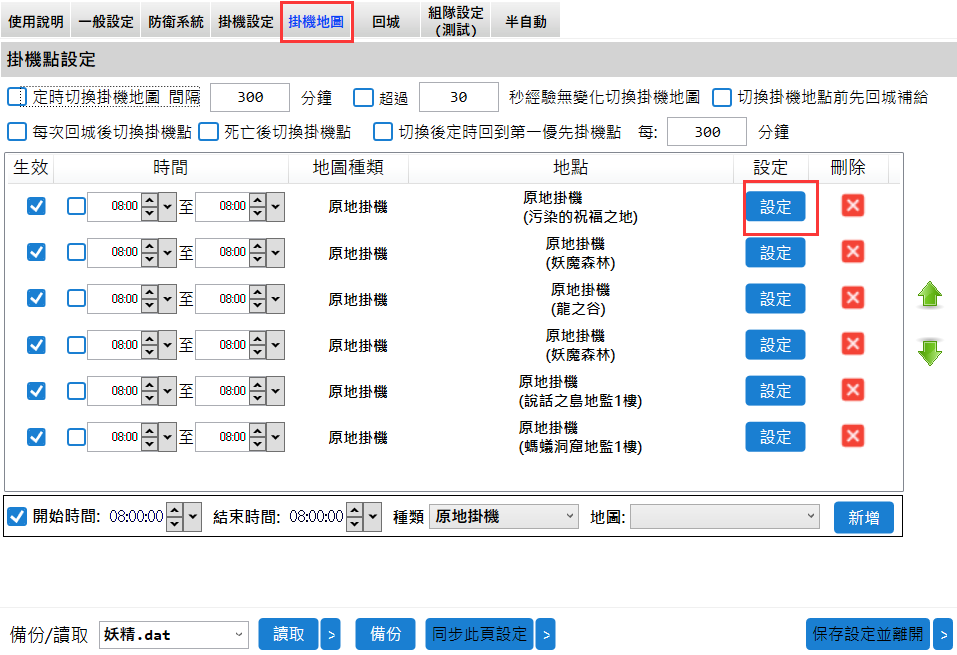Open the 種類 dropdown showing 原地掛機
957x655 pixels.
[x=503, y=517]
